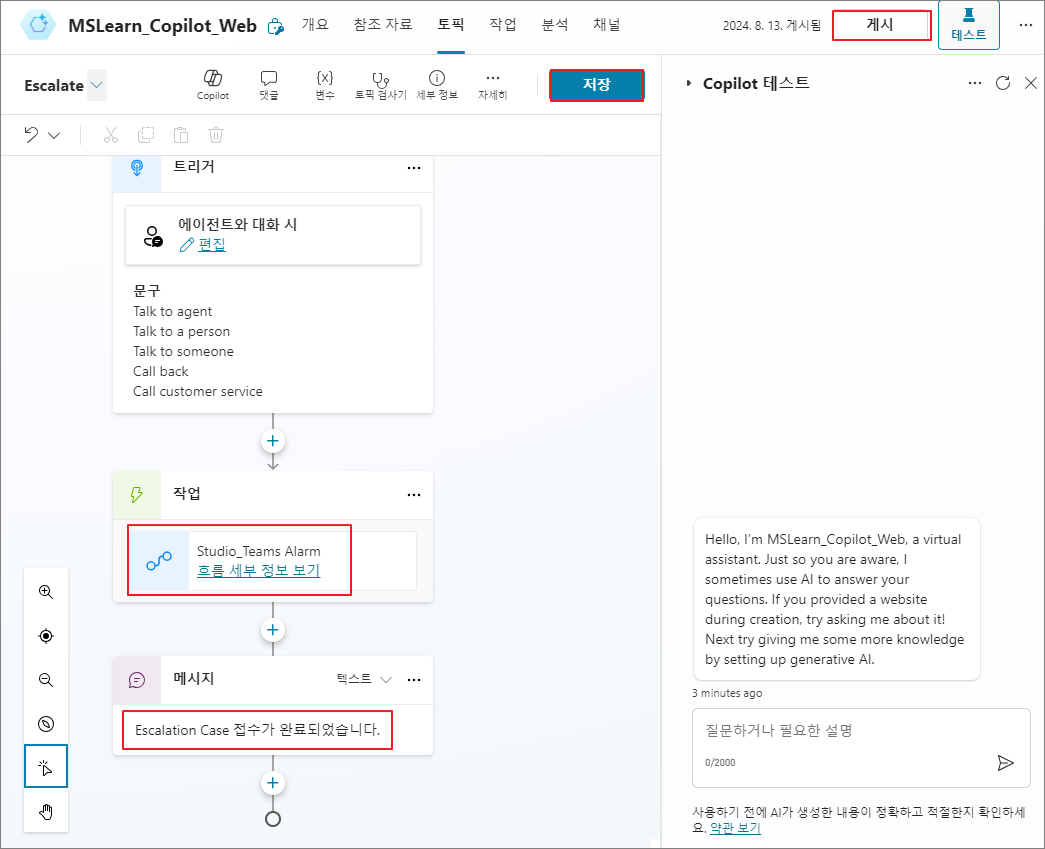
Task: Click the icon beside the copilot name
Action: coord(275,27)
